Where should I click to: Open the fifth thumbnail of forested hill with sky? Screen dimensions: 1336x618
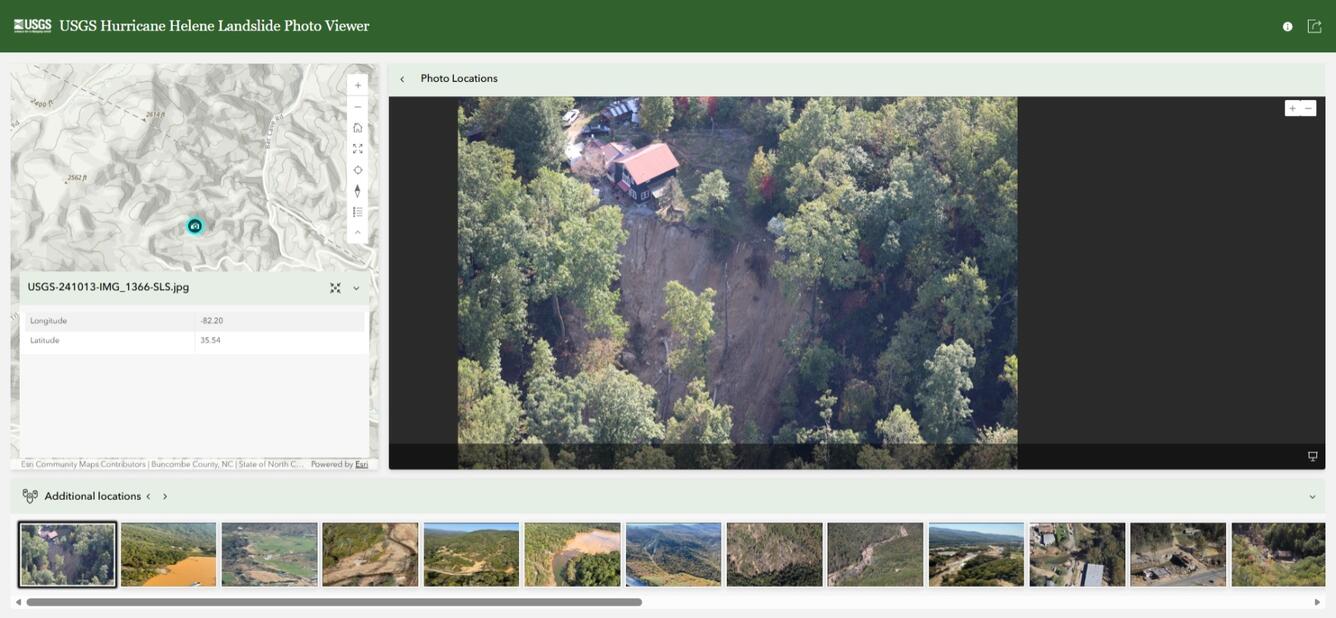472,554
